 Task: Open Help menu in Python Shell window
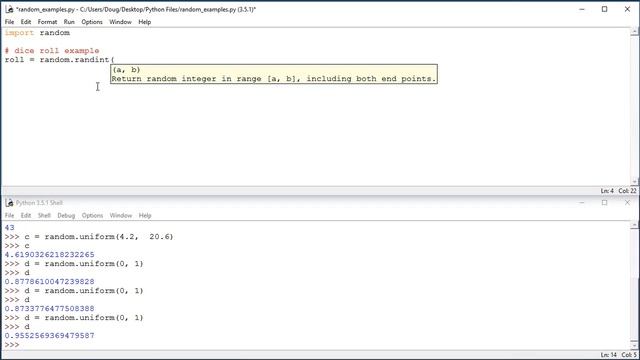click(145, 216)
